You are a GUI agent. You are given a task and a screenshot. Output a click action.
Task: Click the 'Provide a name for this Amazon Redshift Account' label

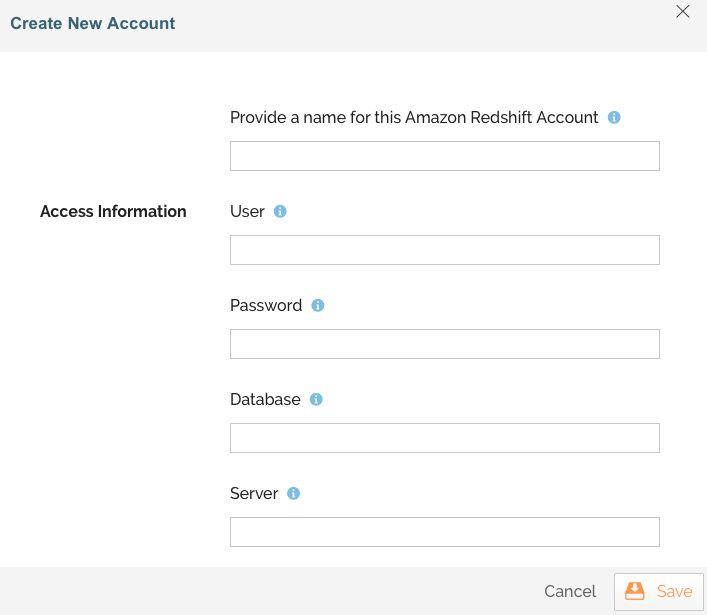tap(414, 117)
